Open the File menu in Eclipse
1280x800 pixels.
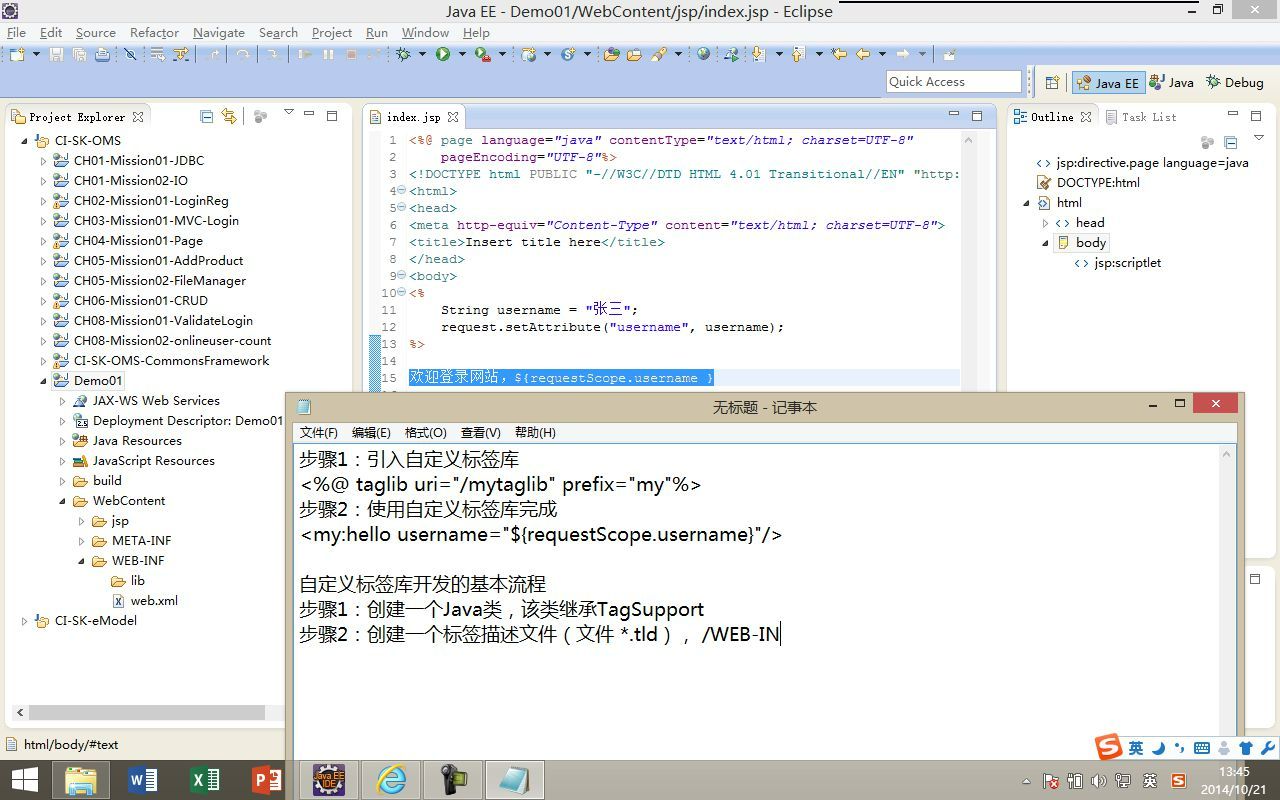(x=16, y=32)
